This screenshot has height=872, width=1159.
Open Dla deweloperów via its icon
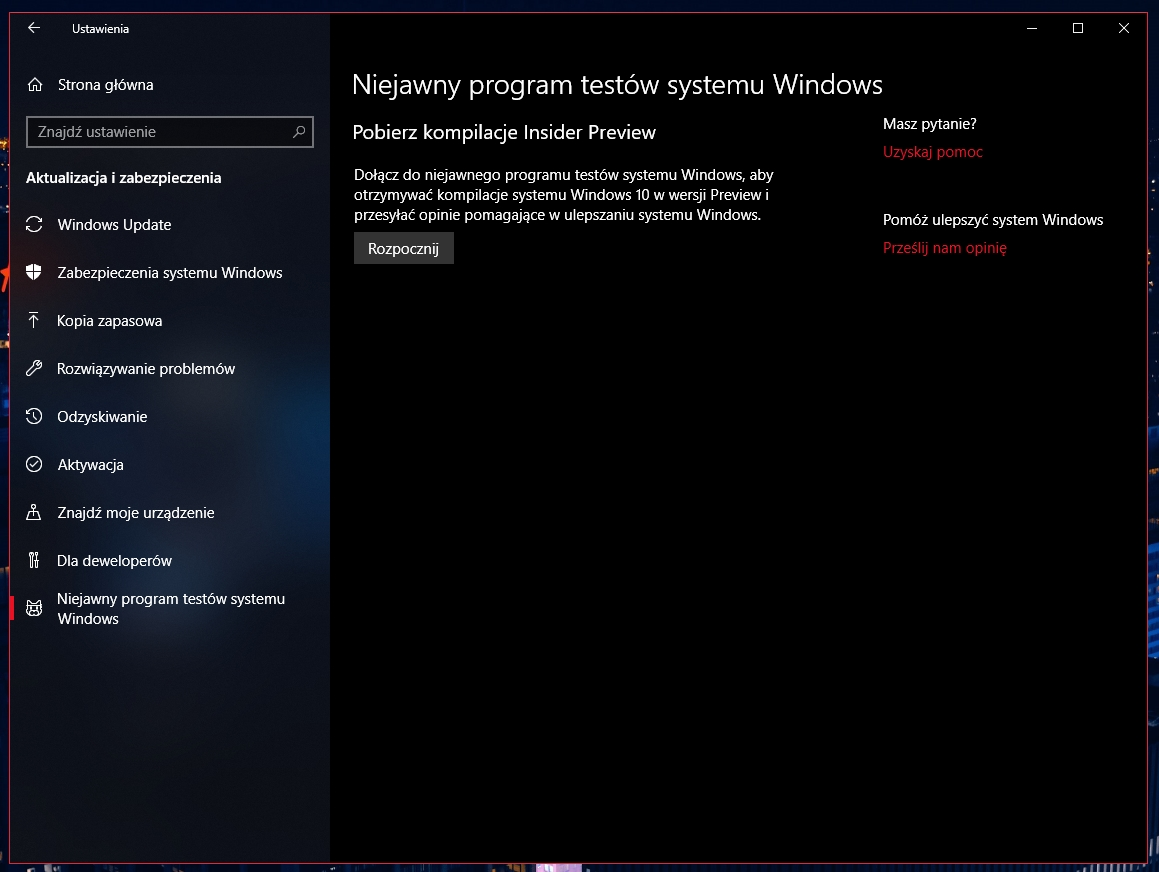point(35,560)
